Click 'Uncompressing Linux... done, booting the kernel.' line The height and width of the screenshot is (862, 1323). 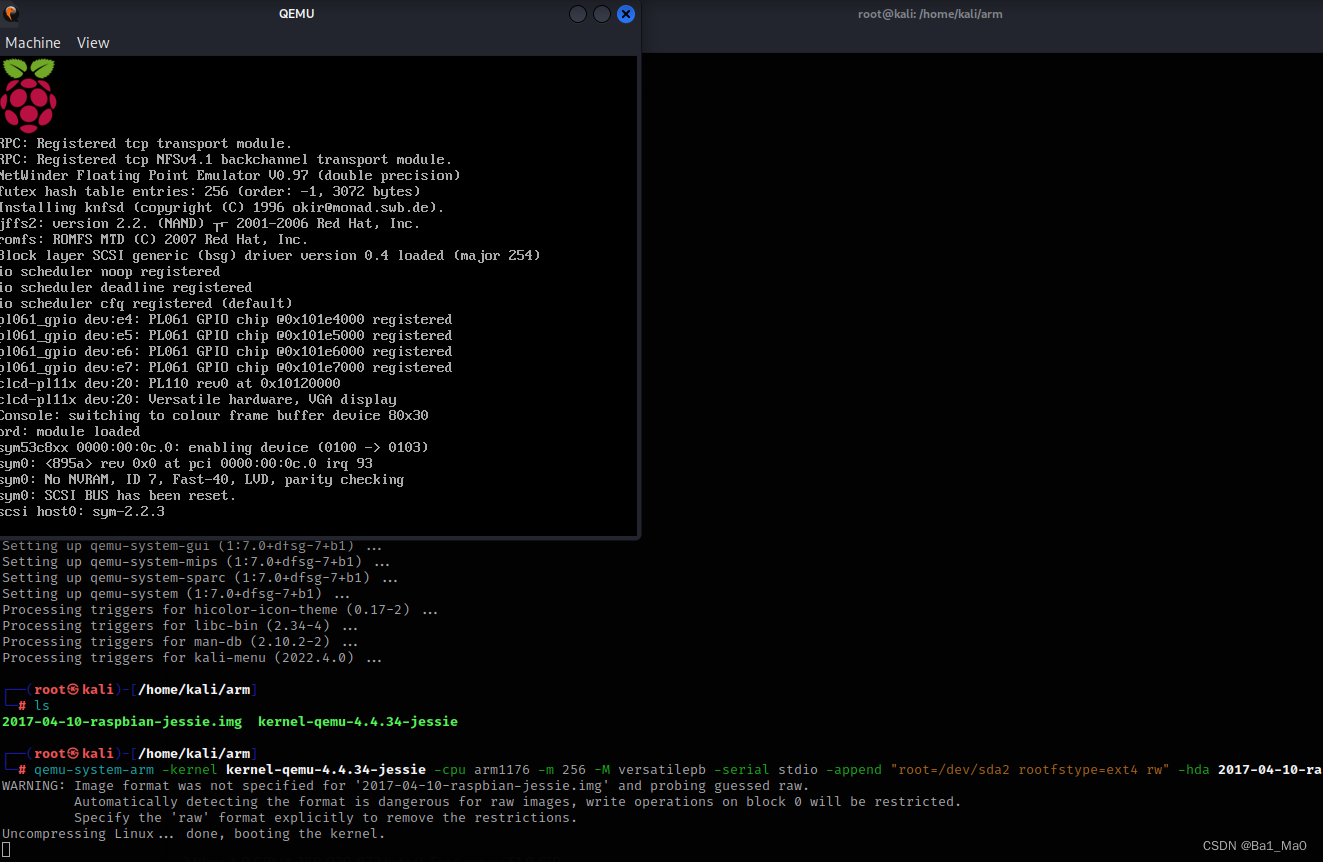tap(193, 834)
